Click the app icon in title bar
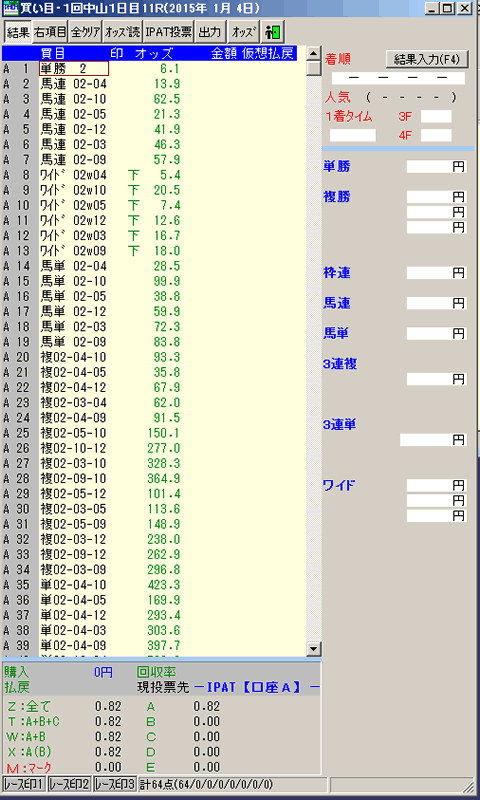Screen dimensions: 480x800 coord(10,9)
